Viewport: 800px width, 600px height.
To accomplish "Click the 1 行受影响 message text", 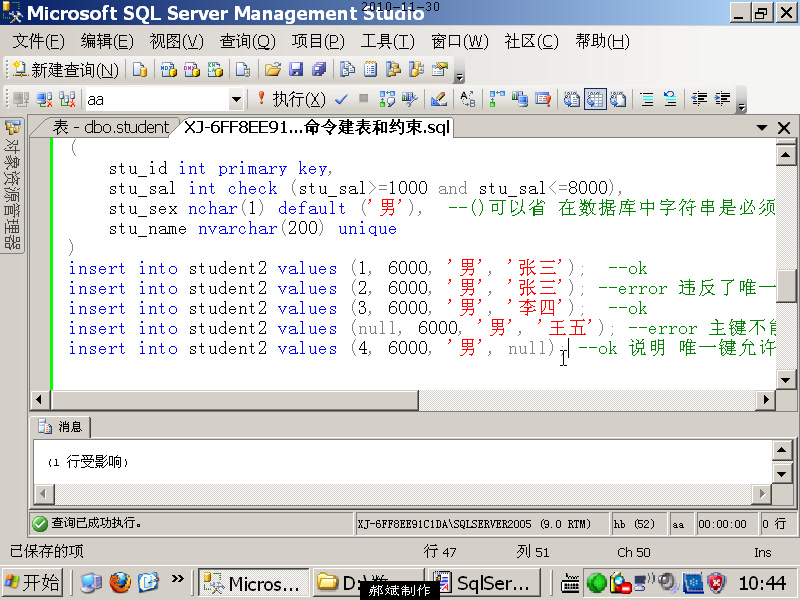I will tap(87, 462).
